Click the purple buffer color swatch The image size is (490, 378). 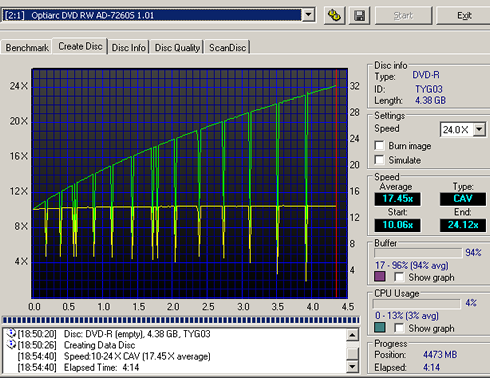click(380, 276)
